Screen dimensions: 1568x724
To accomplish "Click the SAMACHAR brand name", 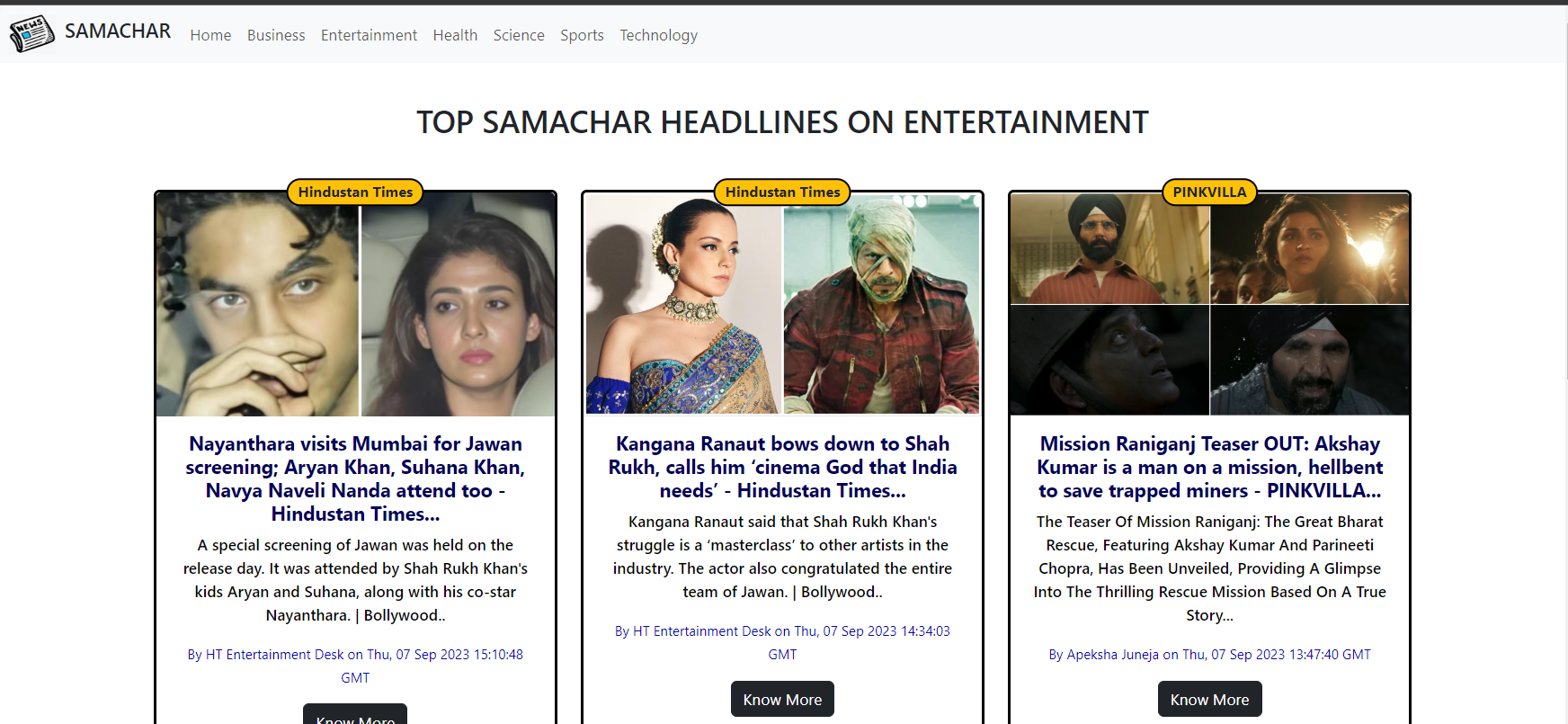I will (118, 31).
